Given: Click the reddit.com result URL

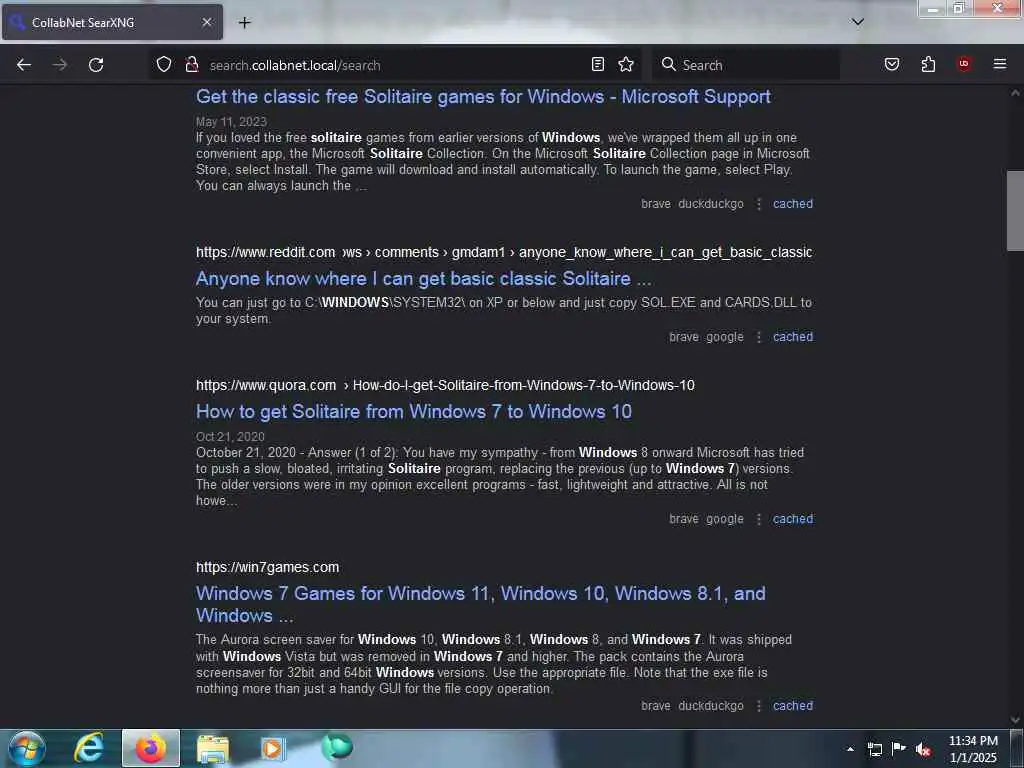Looking at the screenshot, I should click(x=504, y=252).
